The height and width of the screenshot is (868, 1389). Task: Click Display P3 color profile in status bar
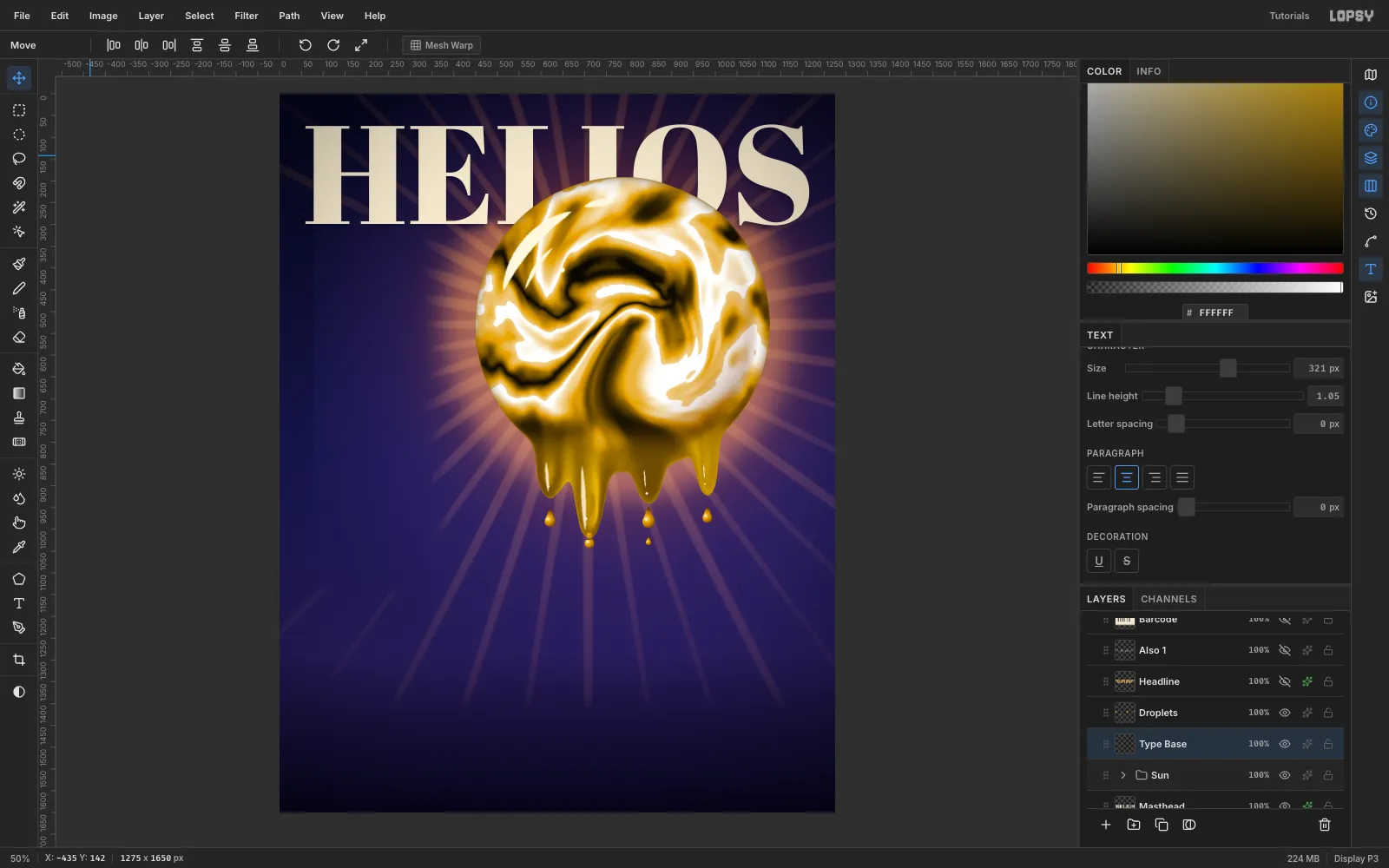(x=1356, y=858)
